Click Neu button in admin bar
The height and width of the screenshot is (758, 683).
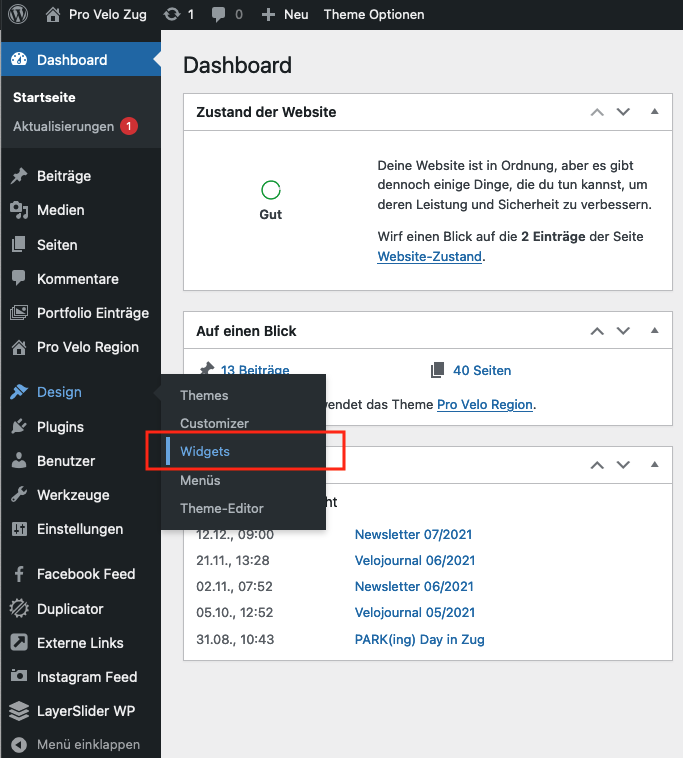click(x=285, y=15)
